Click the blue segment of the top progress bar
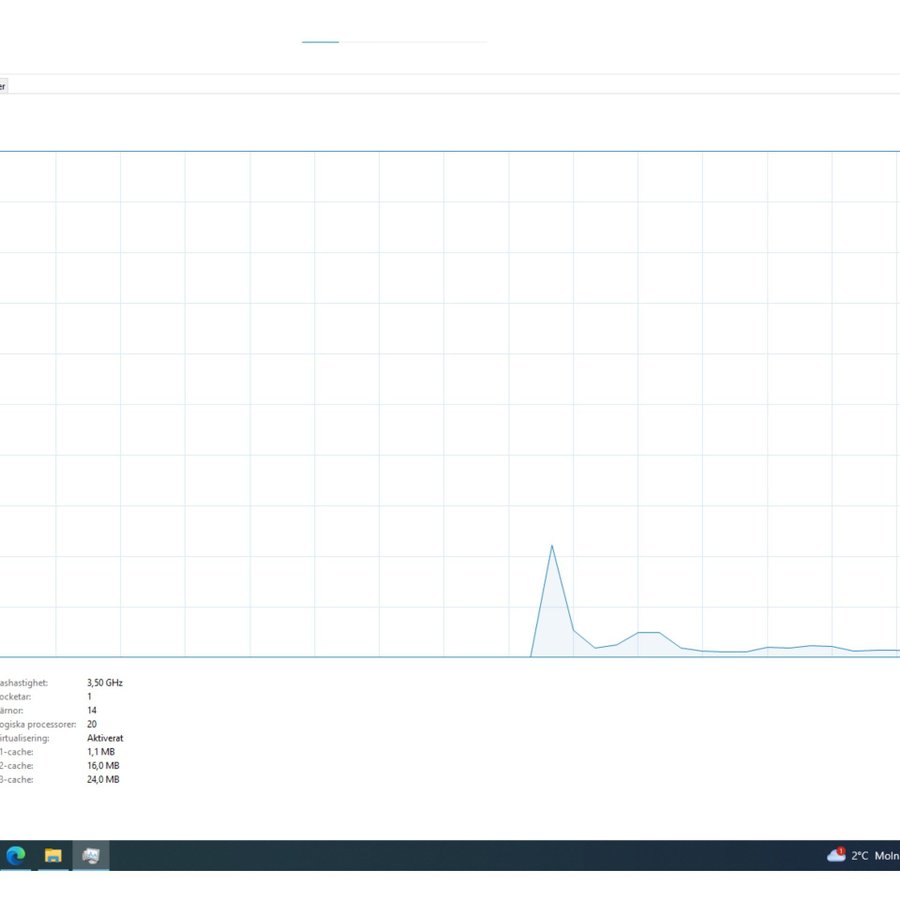Screen dimensions: 900x900 click(320, 42)
